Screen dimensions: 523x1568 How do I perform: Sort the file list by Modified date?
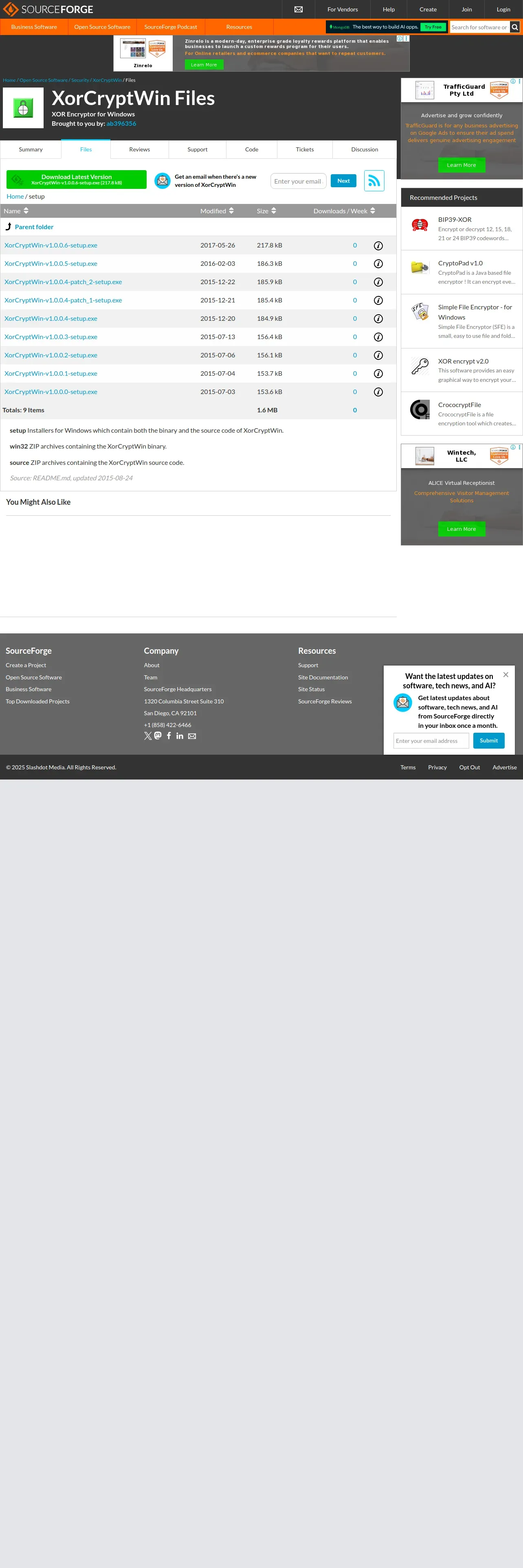(x=218, y=210)
